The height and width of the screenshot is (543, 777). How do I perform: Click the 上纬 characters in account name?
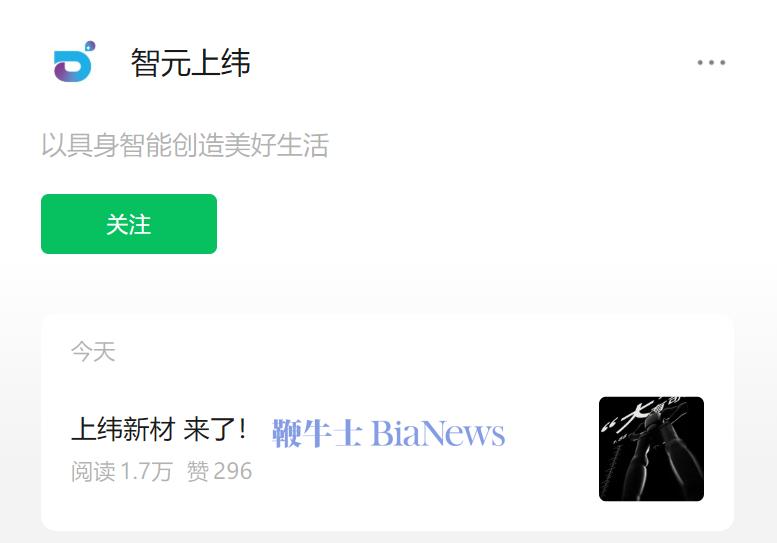(221, 63)
